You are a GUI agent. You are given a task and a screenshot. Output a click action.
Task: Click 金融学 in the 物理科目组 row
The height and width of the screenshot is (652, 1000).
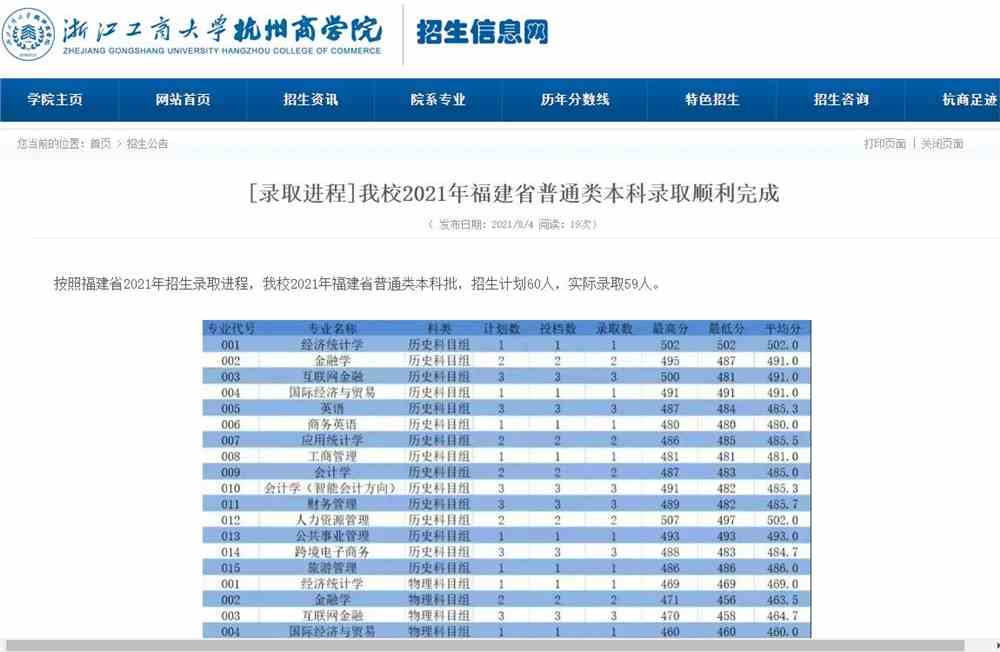332,600
